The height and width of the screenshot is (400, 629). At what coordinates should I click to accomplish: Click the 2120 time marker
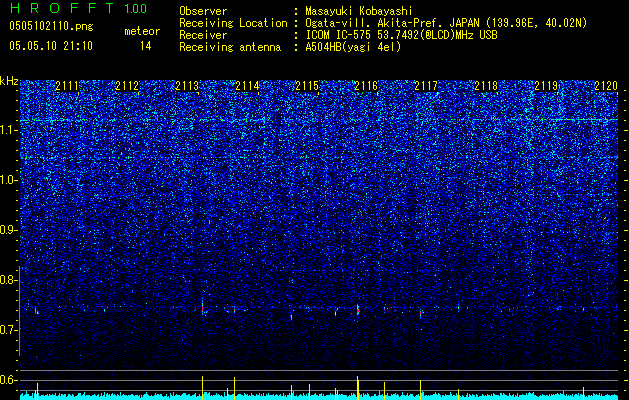tap(606, 85)
